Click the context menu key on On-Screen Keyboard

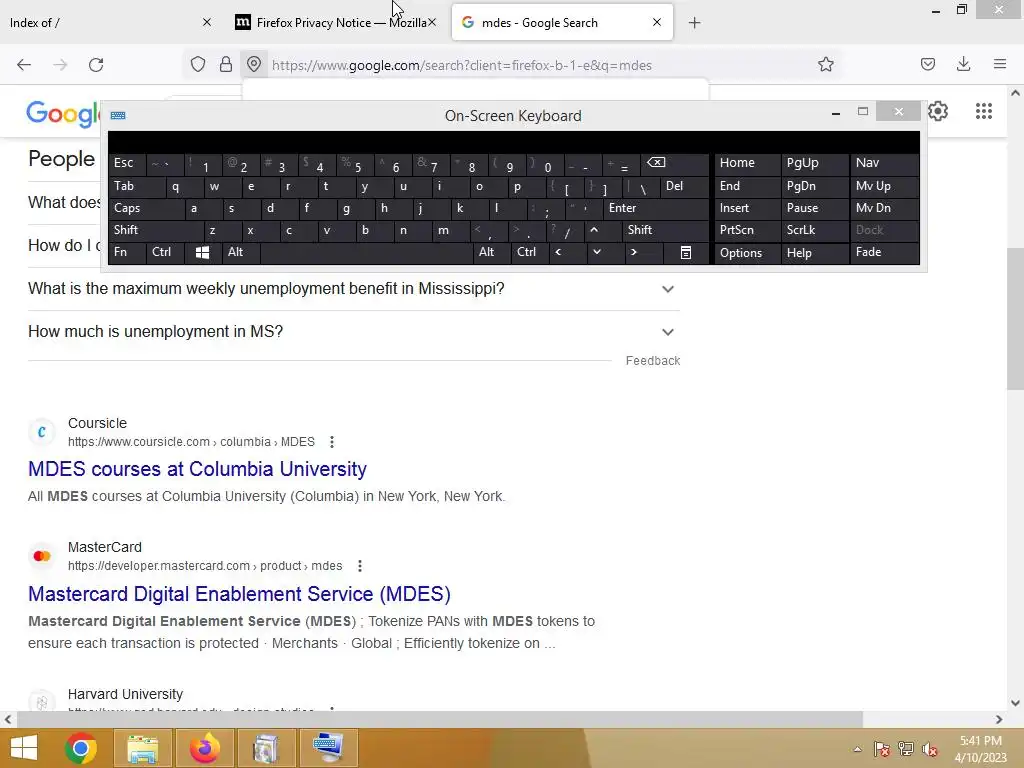point(686,253)
